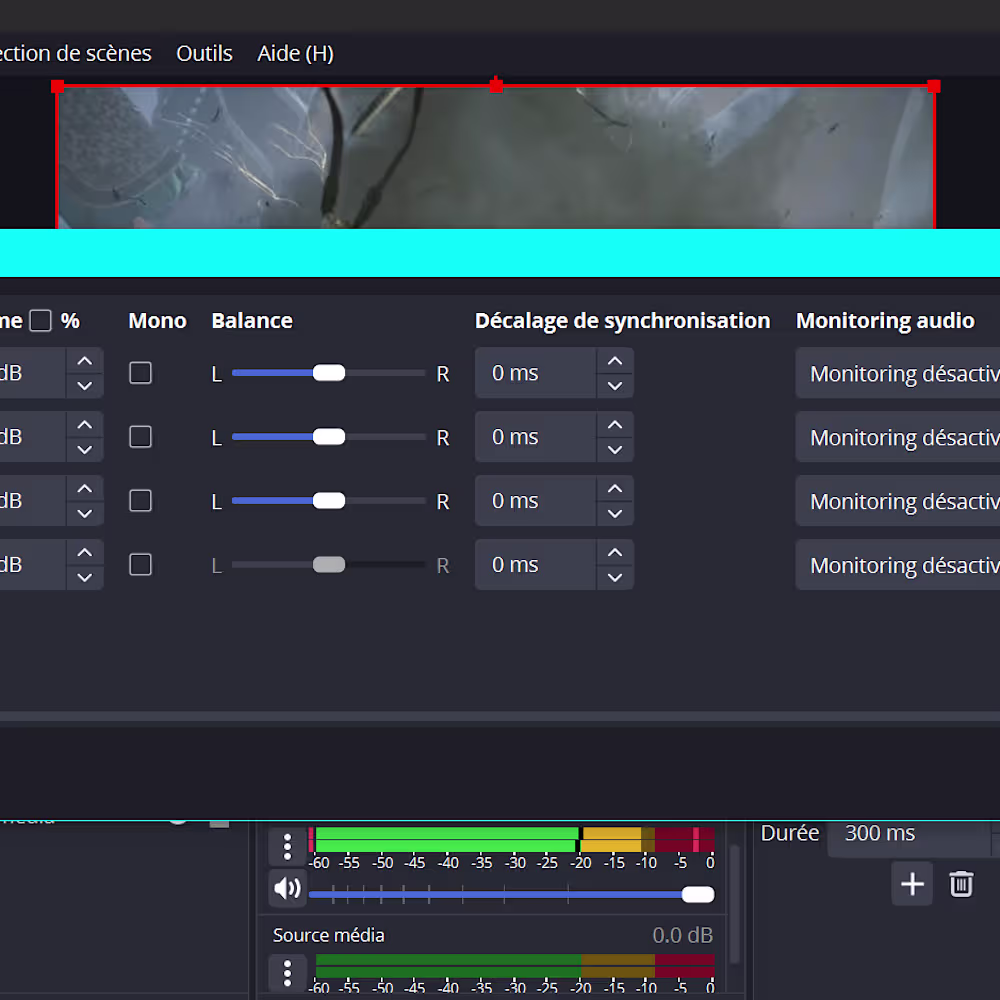Open the third row Monitoring désactivé dropdown
Viewport: 1000px width, 1000px height.
(898, 501)
